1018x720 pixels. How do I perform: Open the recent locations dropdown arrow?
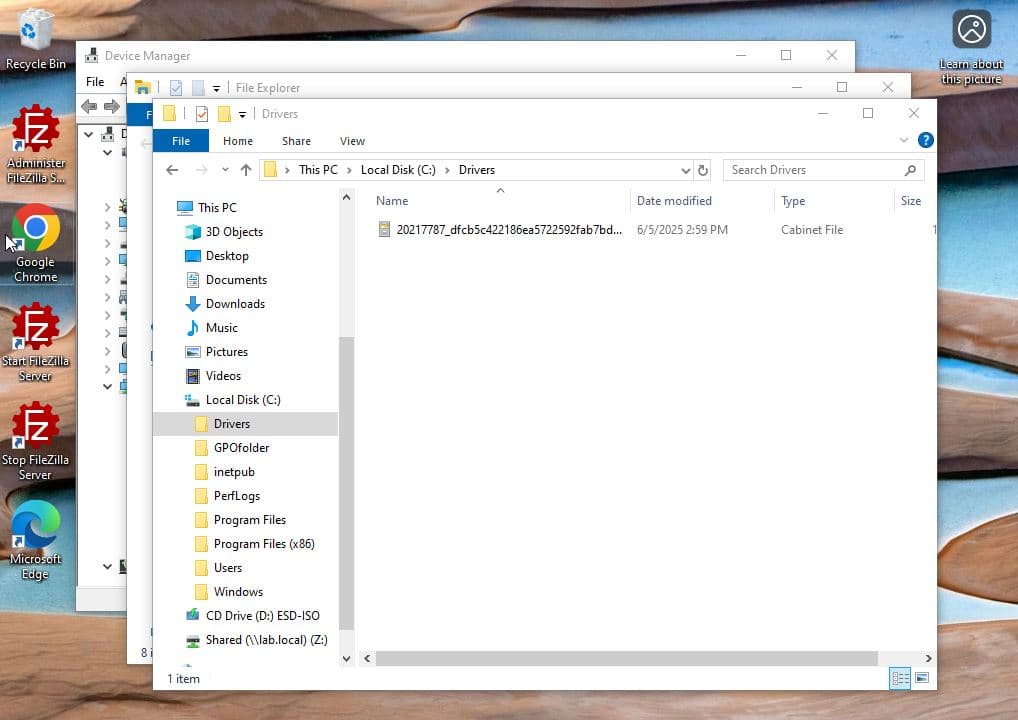pyautogui.click(x=225, y=170)
